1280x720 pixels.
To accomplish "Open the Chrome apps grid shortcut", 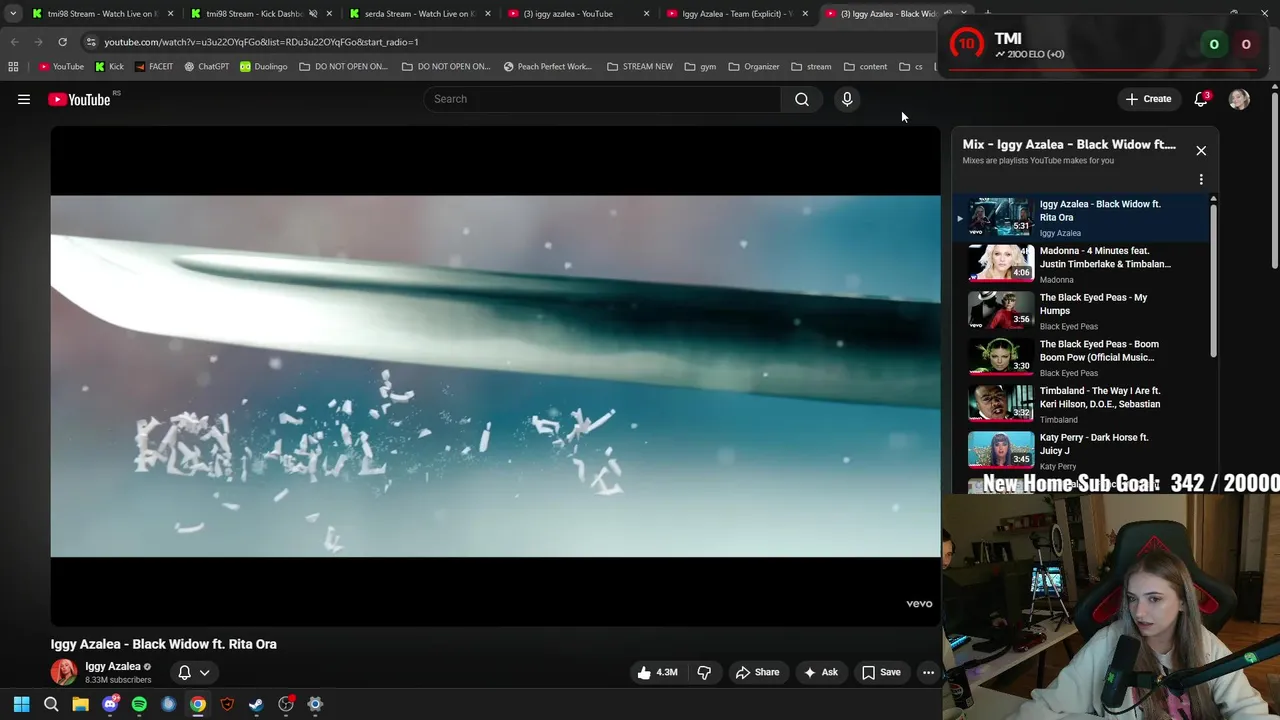I will [13, 67].
